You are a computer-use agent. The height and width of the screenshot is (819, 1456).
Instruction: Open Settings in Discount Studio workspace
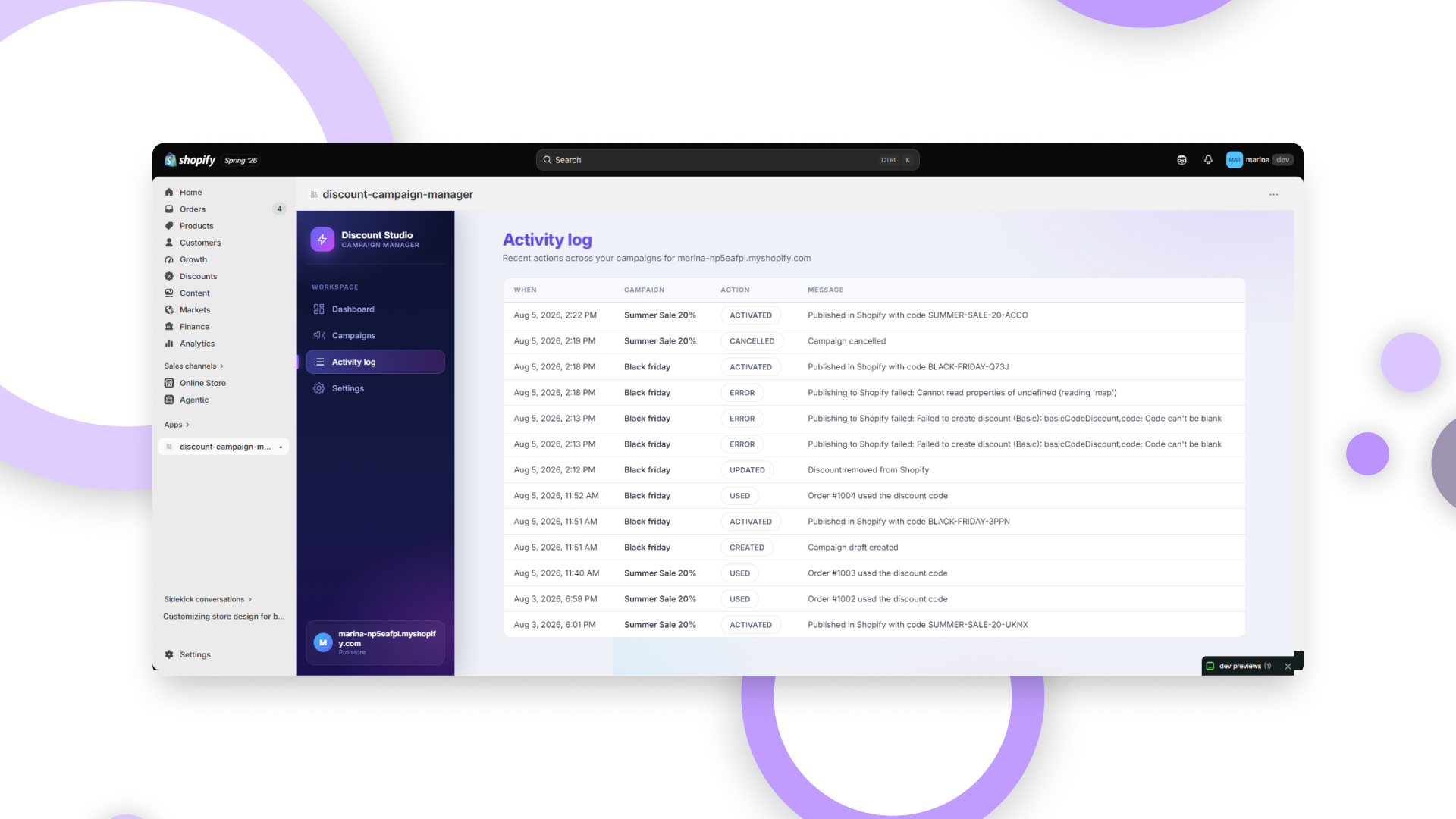click(375, 388)
